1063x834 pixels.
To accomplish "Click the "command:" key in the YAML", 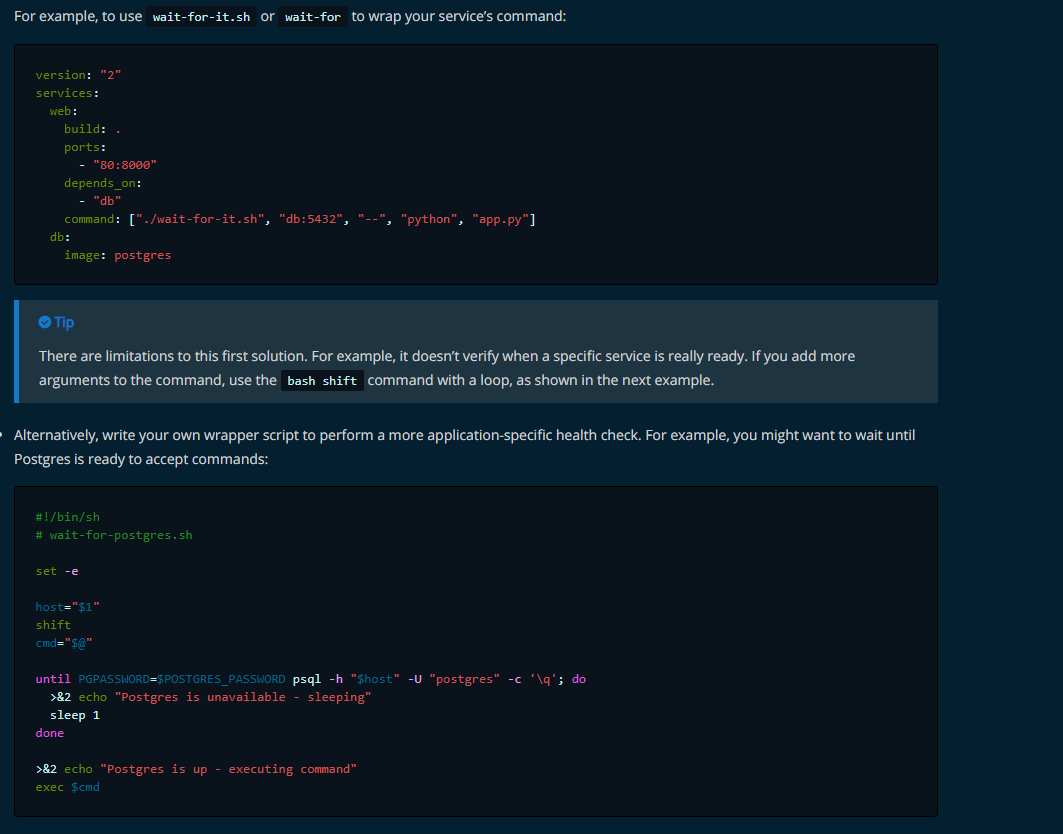I will click(x=93, y=219).
